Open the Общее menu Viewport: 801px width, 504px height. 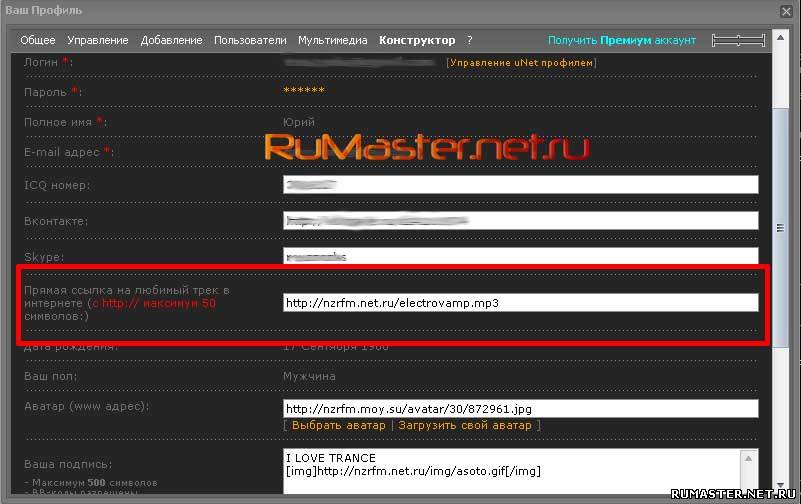38,40
